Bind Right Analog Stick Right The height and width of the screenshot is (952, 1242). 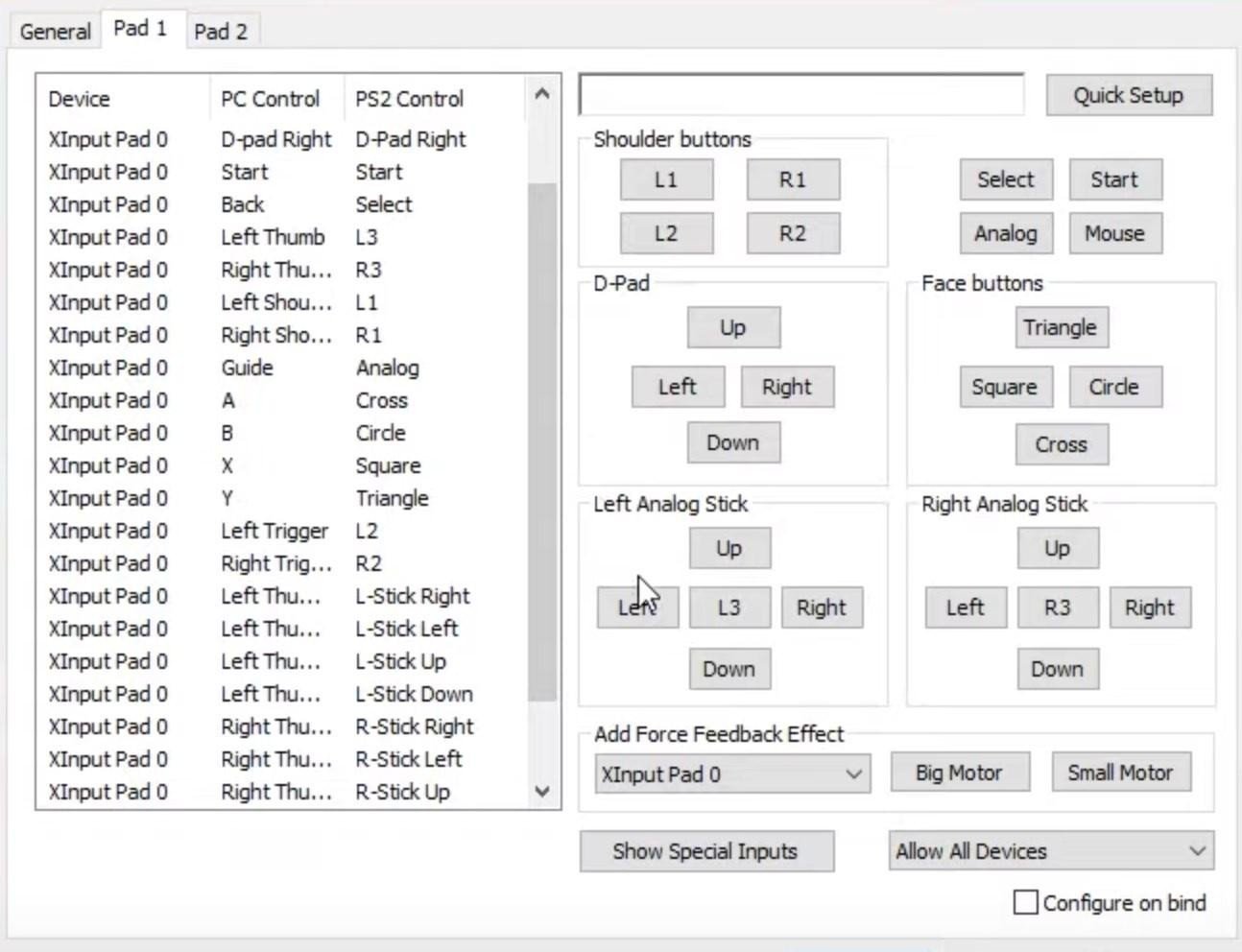1150,607
